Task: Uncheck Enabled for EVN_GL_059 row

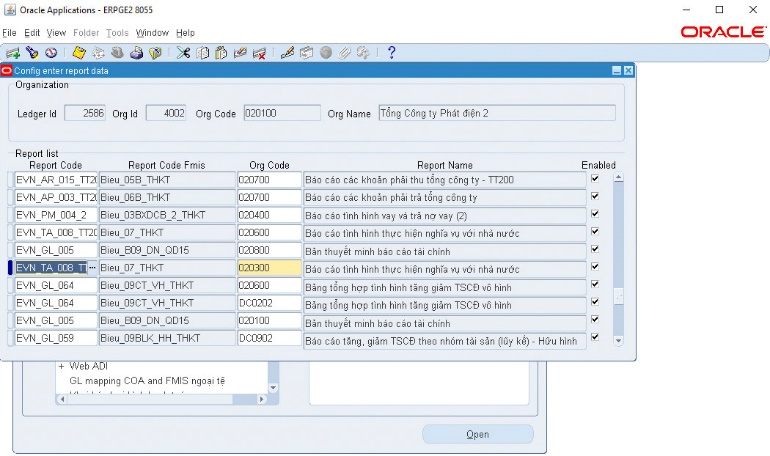Action: click(x=595, y=337)
